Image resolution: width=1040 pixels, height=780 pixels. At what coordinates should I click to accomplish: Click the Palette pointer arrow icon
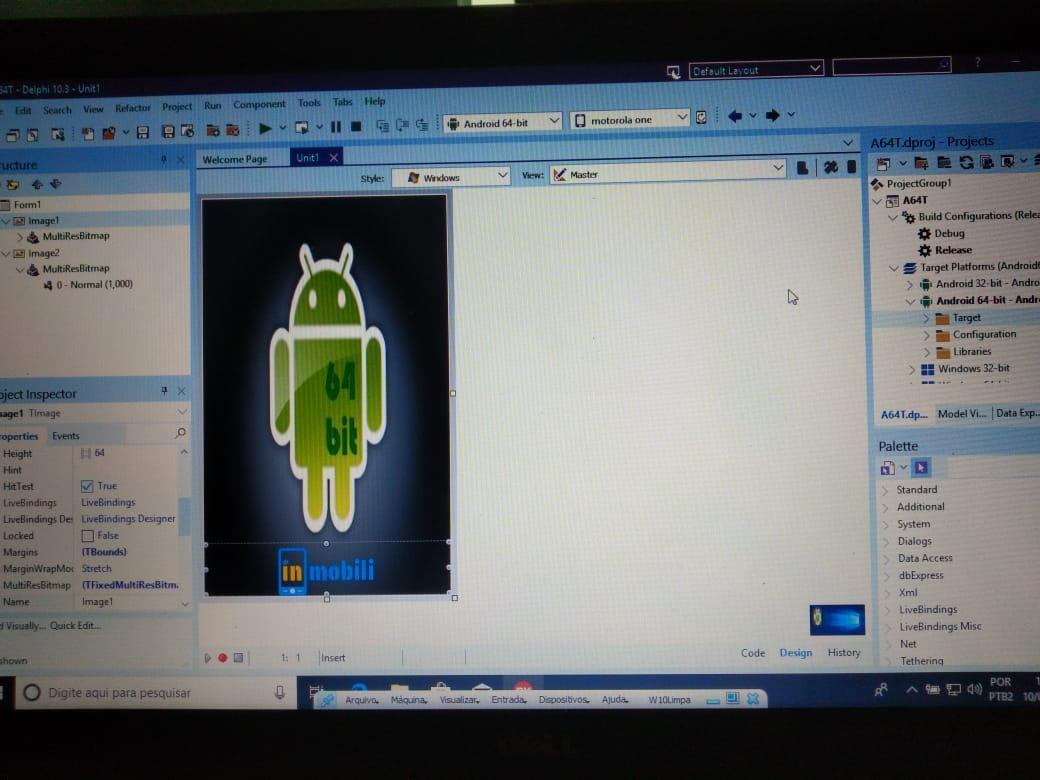(x=921, y=468)
